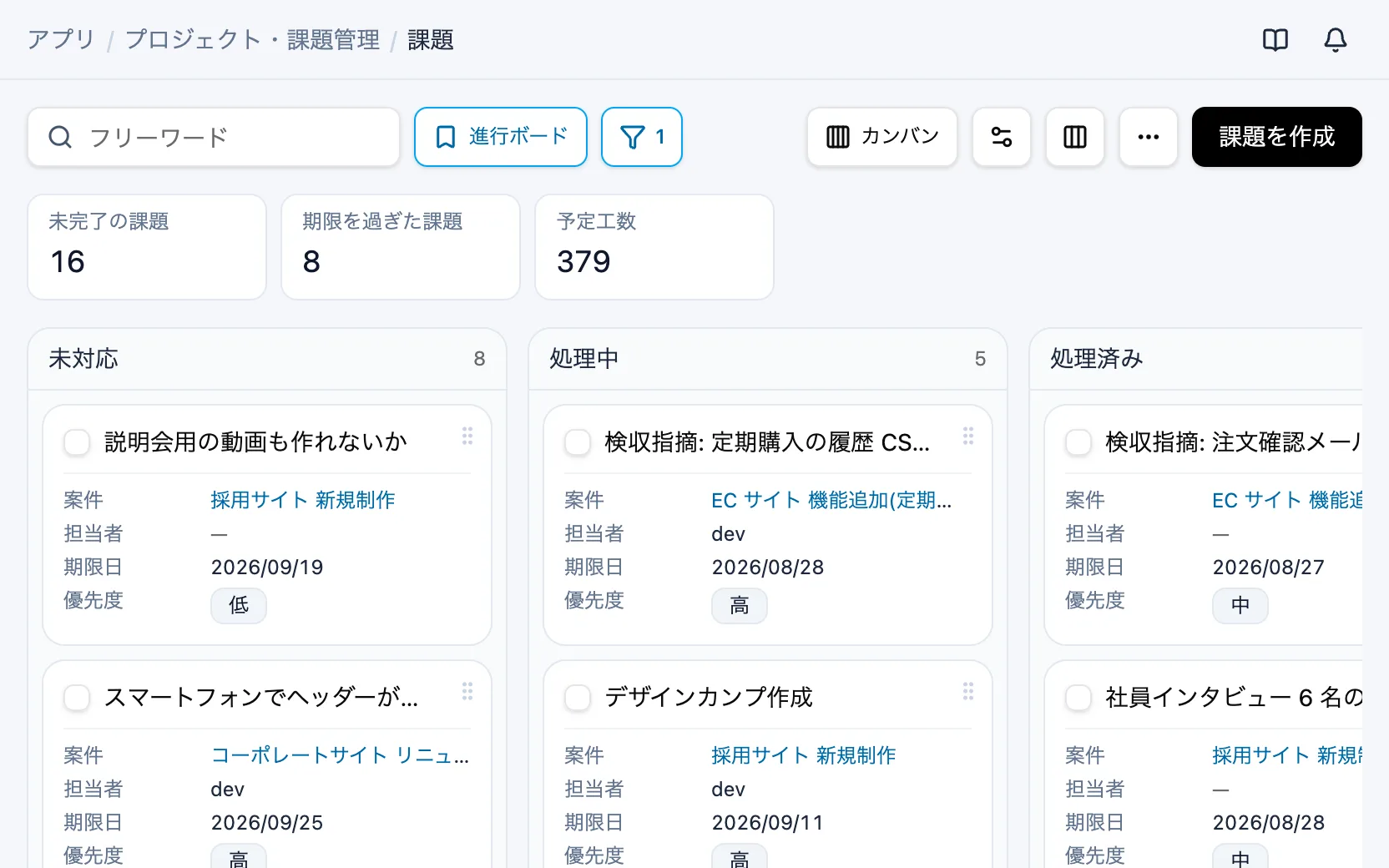Click the フリーワード search field
1389x868 pixels.
214,137
